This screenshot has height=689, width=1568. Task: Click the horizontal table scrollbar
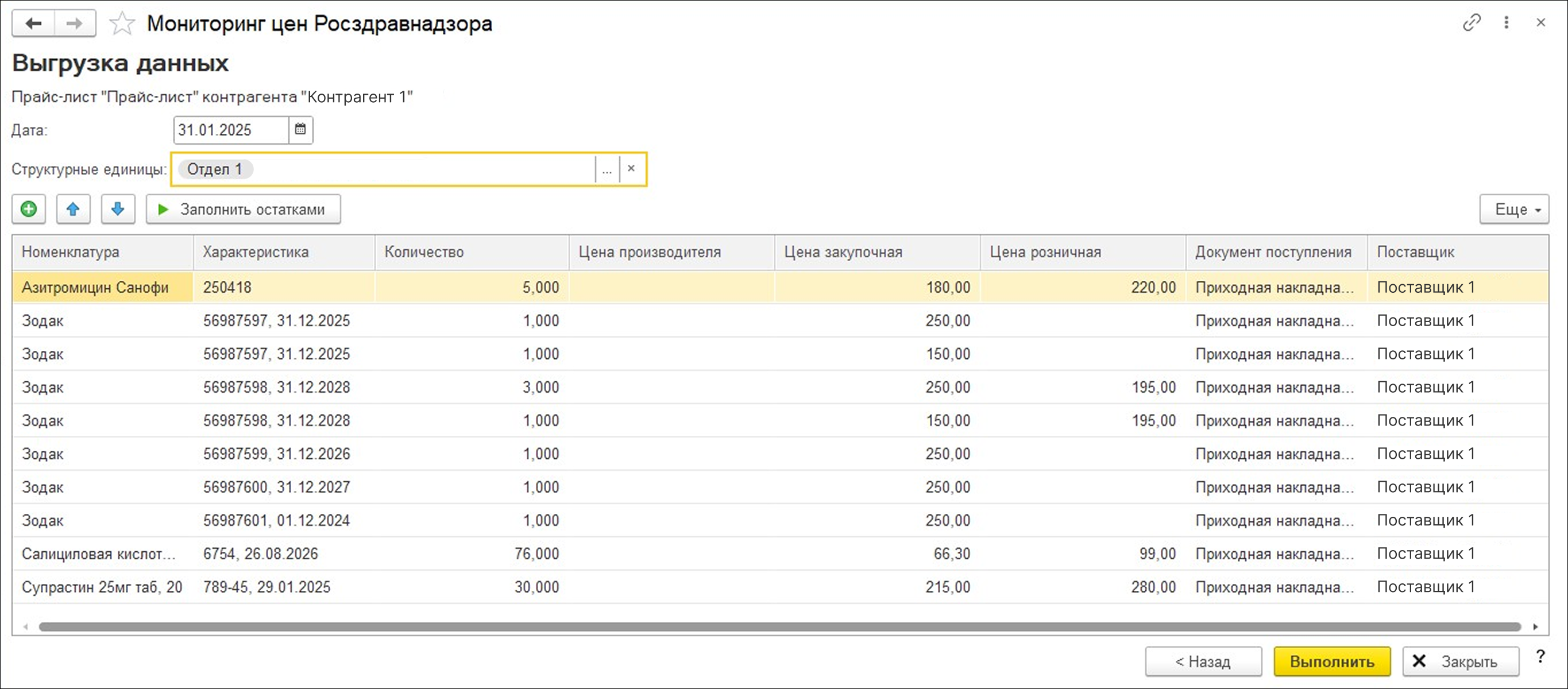pyautogui.click(x=779, y=626)
